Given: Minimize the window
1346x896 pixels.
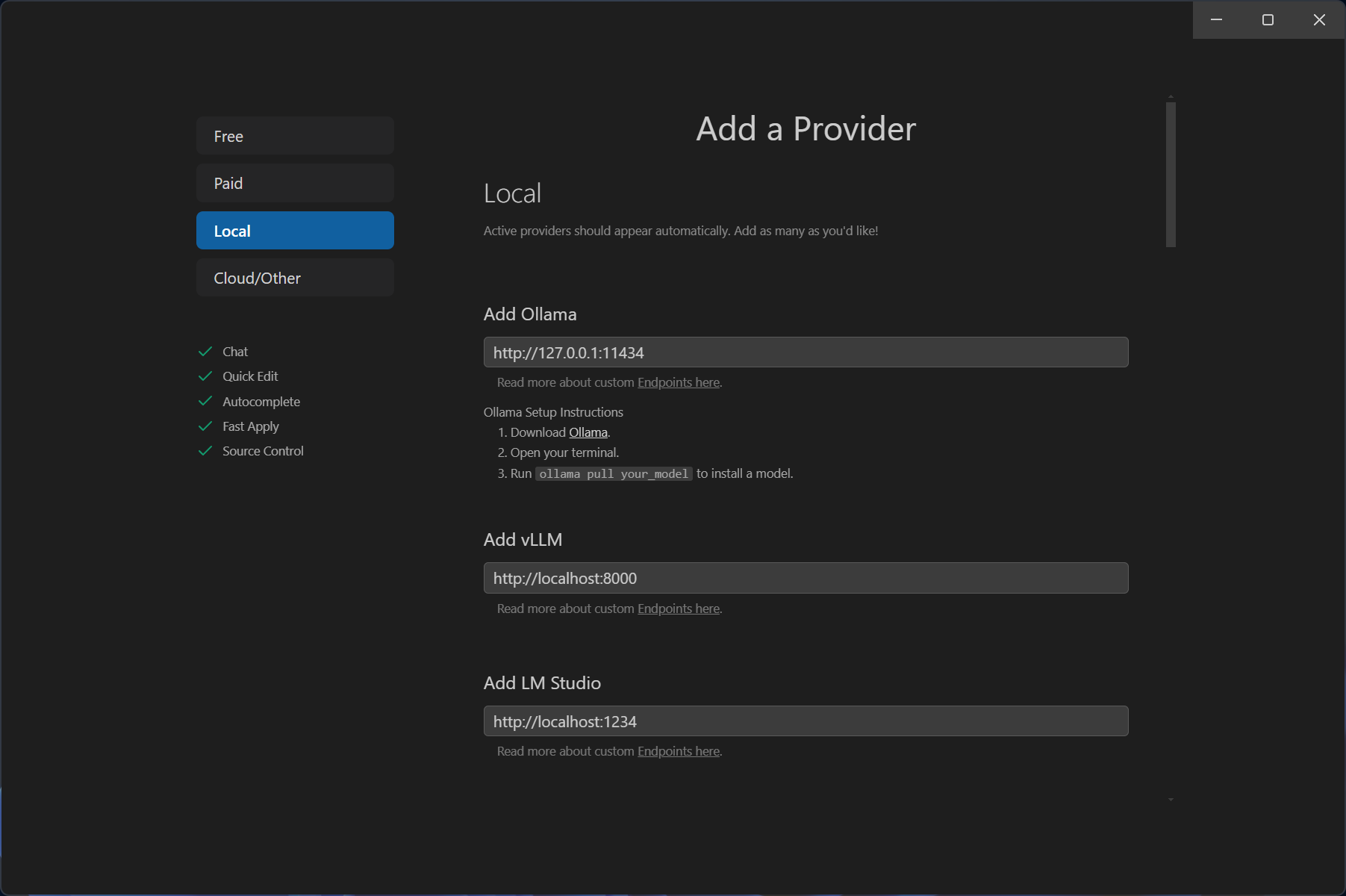Looking at the screenshot, I should [x=1216, y=20].
